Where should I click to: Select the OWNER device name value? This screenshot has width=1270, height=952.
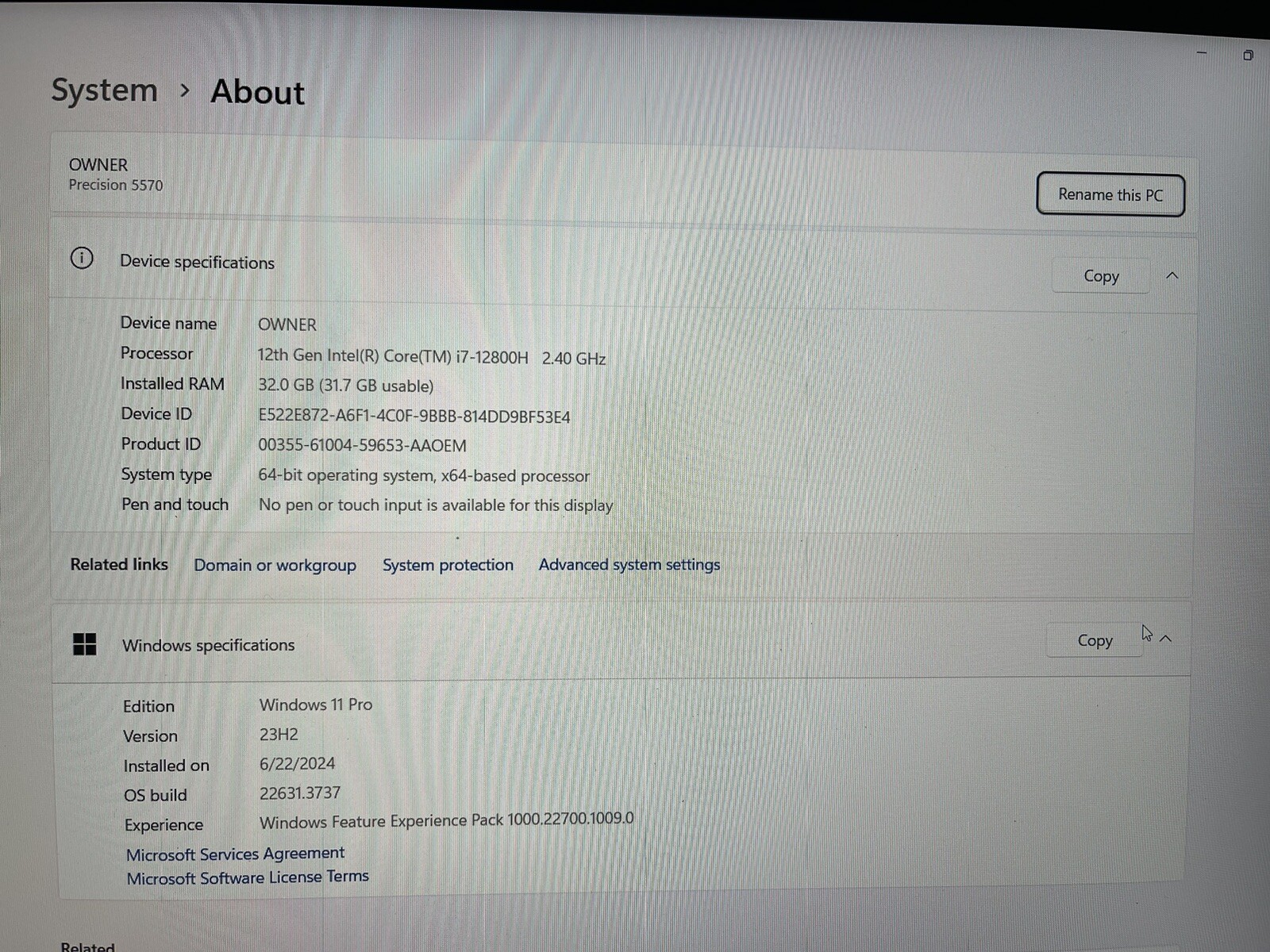coord(287,324)
